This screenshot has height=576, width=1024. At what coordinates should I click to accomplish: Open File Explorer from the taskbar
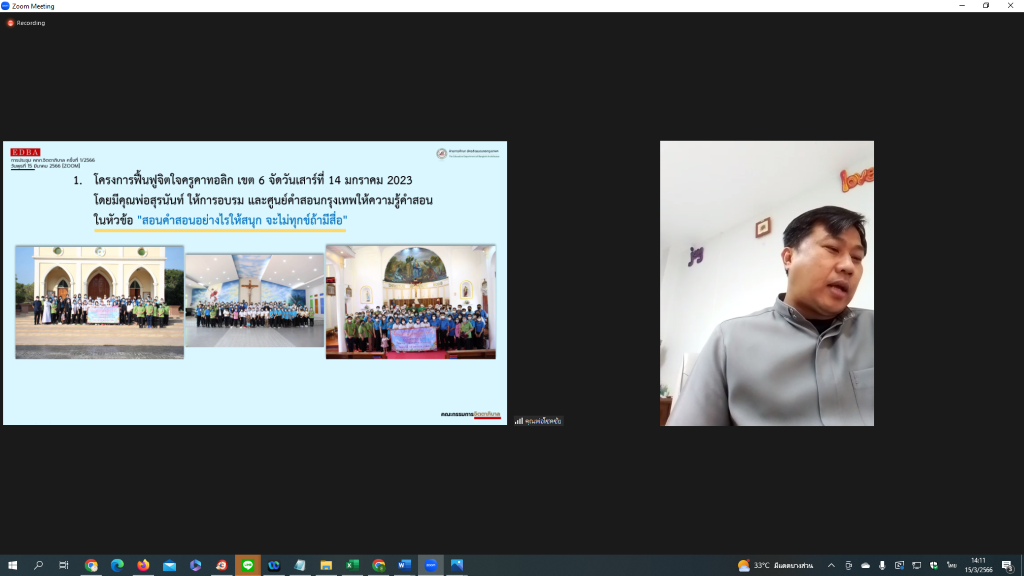click(327, 566)
